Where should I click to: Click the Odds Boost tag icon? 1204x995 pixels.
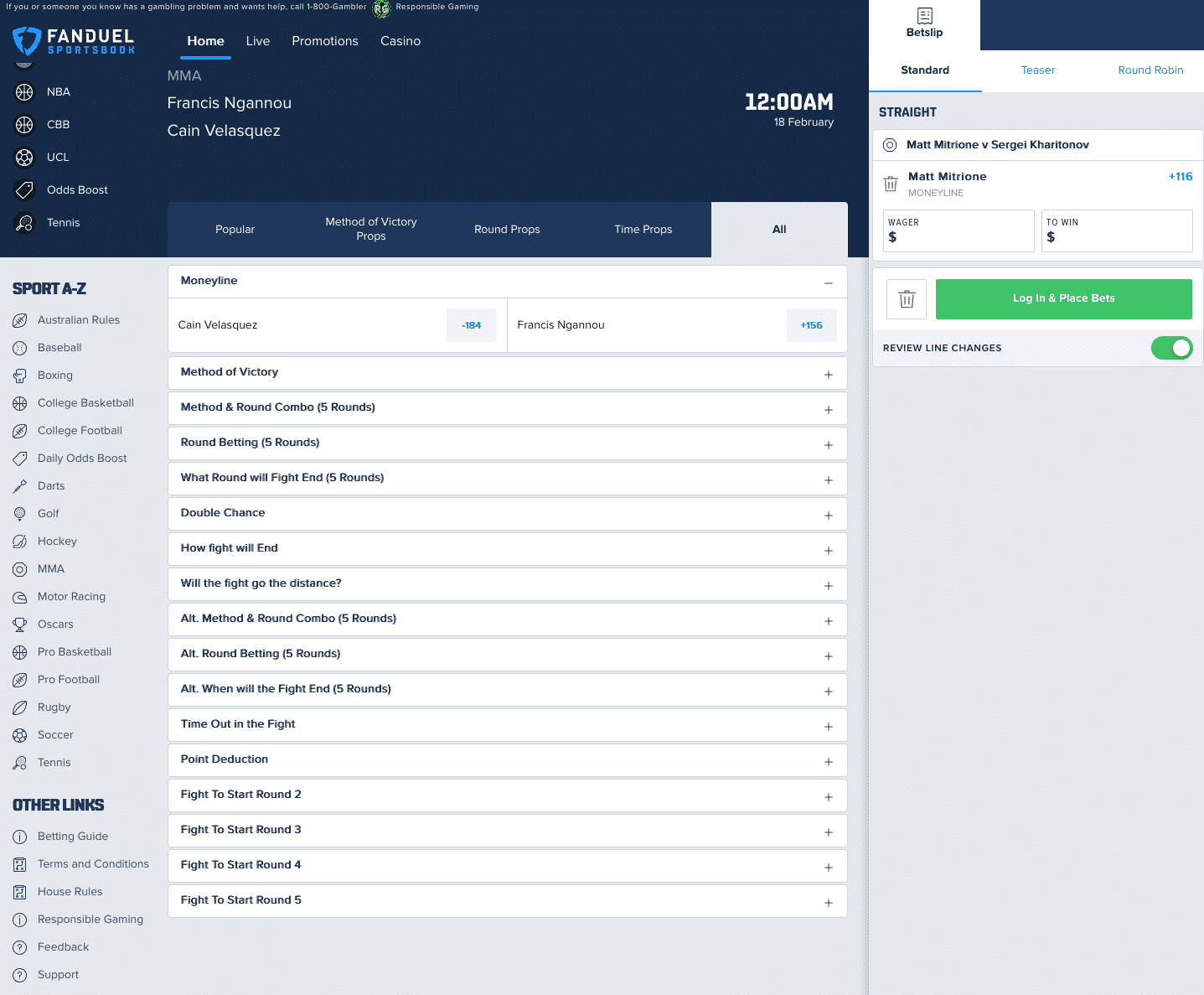24,190
